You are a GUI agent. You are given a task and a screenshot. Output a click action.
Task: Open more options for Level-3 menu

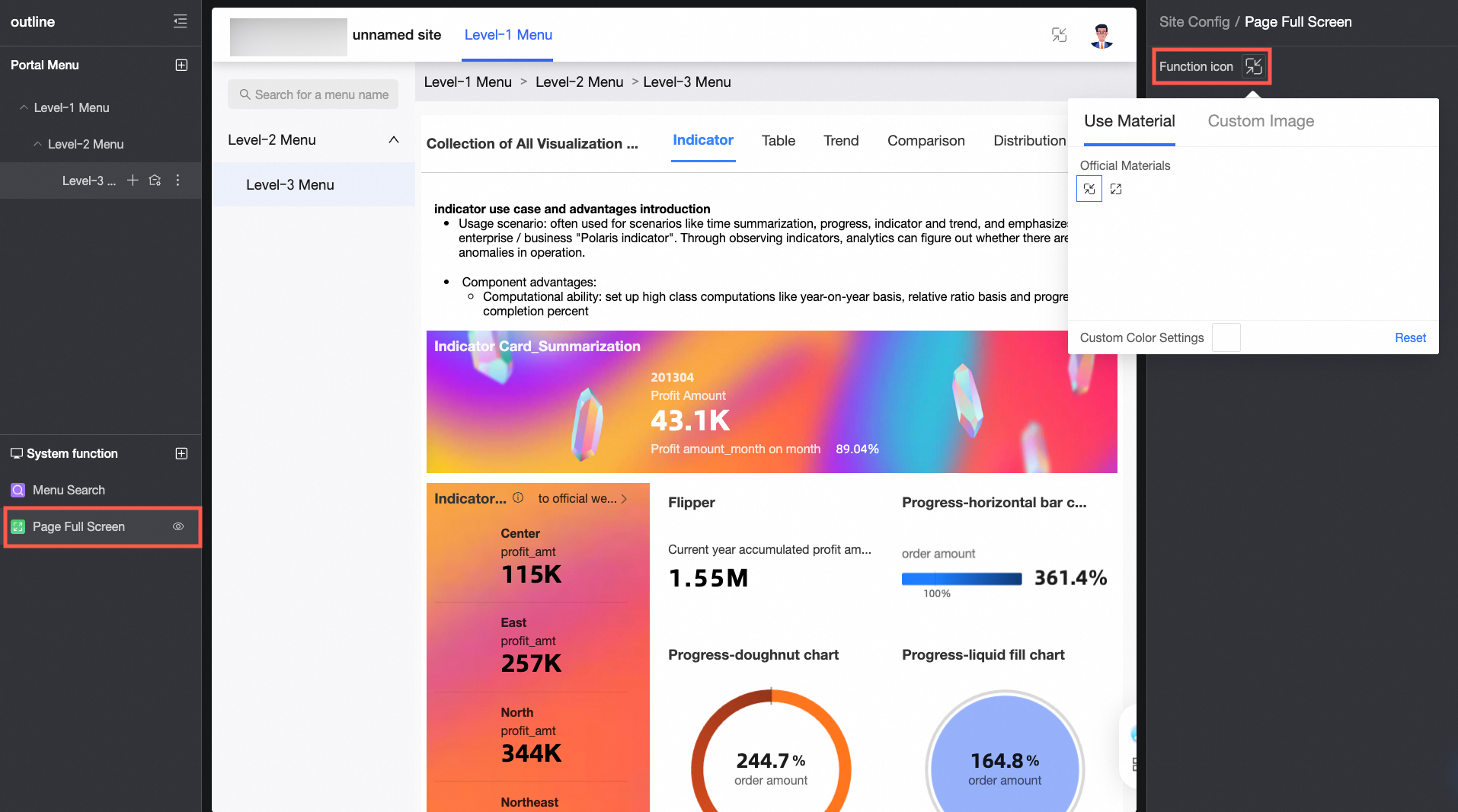click(178, 181)
